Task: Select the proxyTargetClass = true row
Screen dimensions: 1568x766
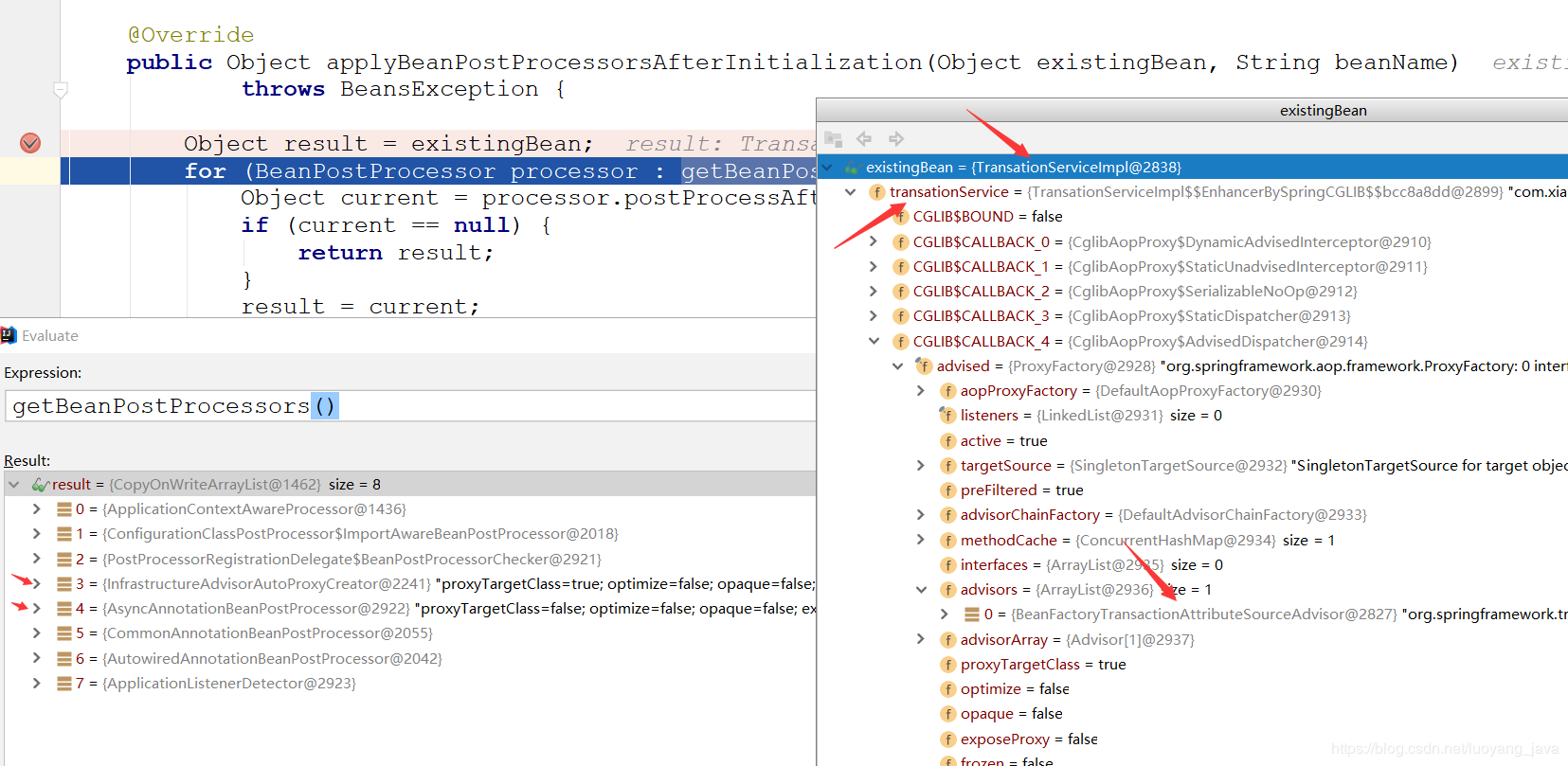Action: coord(1042,665)
